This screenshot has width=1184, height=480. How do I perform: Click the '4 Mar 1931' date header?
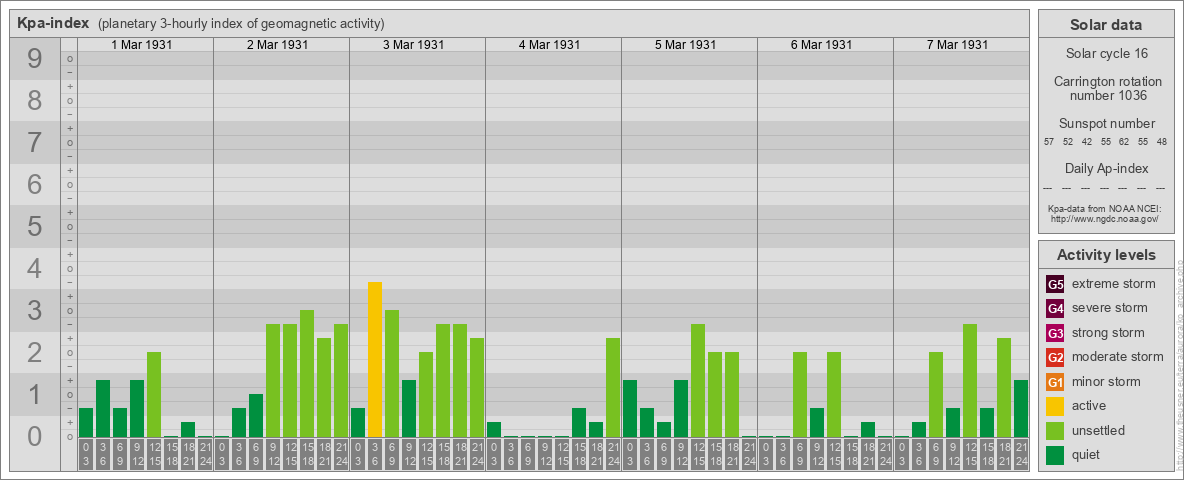[550, 45]
